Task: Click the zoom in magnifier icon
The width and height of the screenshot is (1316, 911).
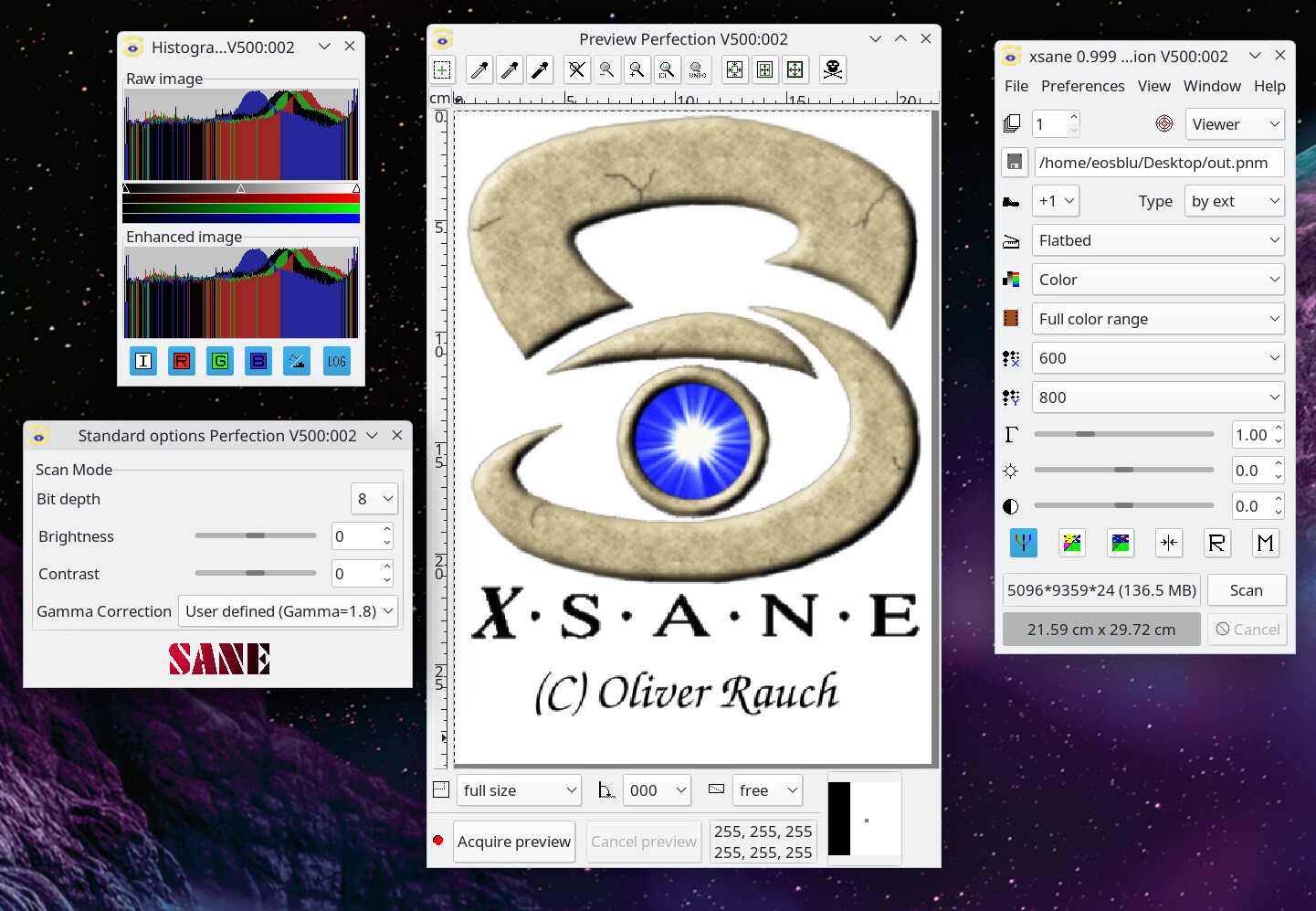Action: pos(637,69)
